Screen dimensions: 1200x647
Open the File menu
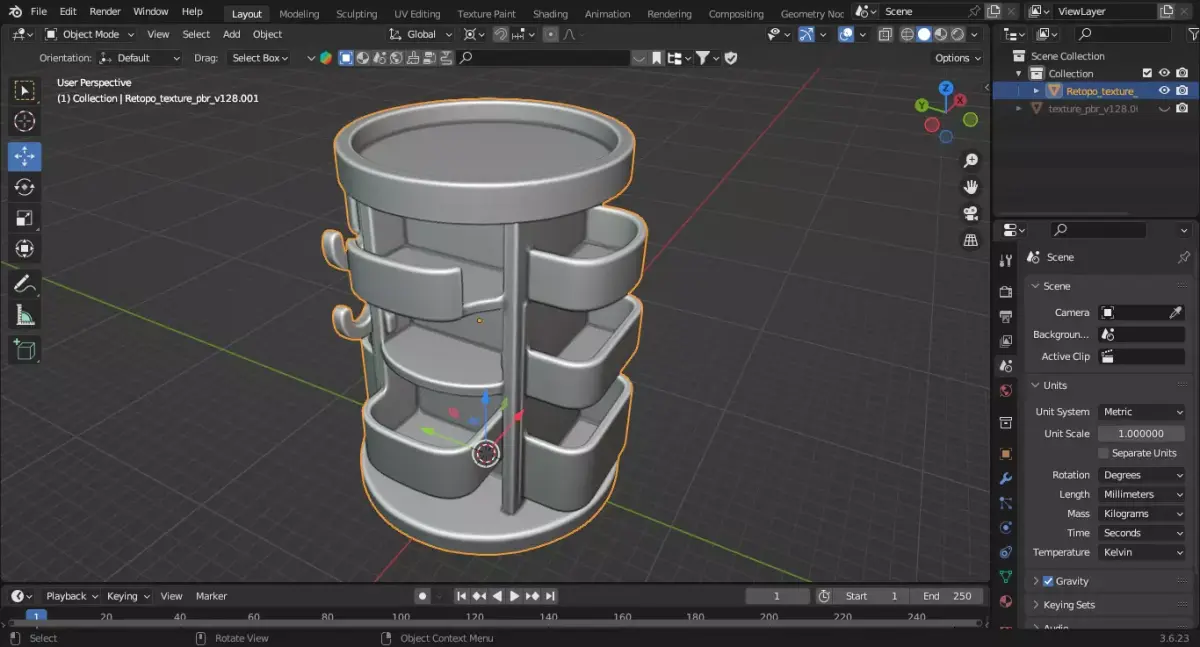pyautogui.click(x=39, y=11)
